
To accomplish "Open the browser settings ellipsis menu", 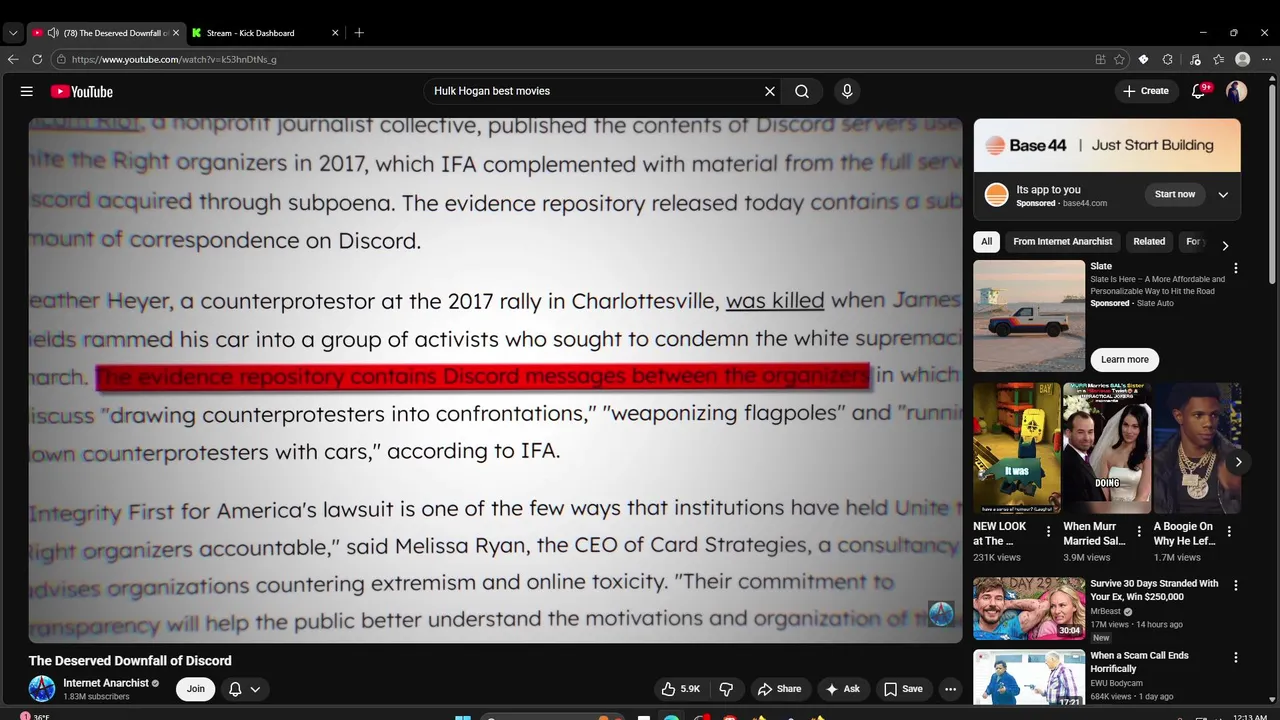I will 1266,59.
